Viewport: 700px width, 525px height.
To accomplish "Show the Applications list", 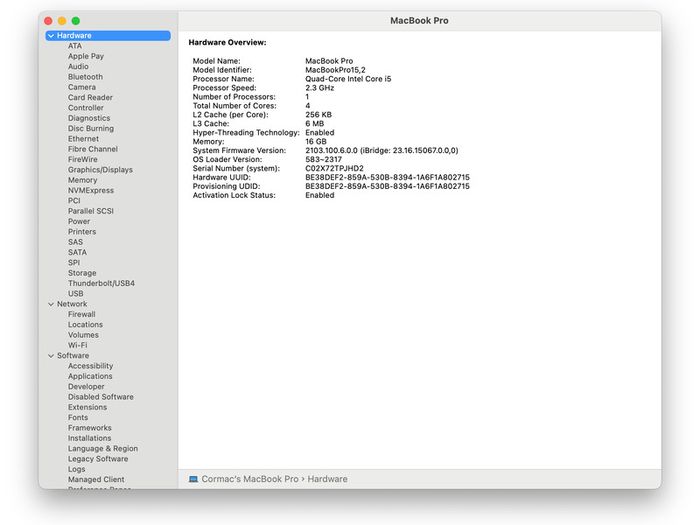I will (90, 376).
